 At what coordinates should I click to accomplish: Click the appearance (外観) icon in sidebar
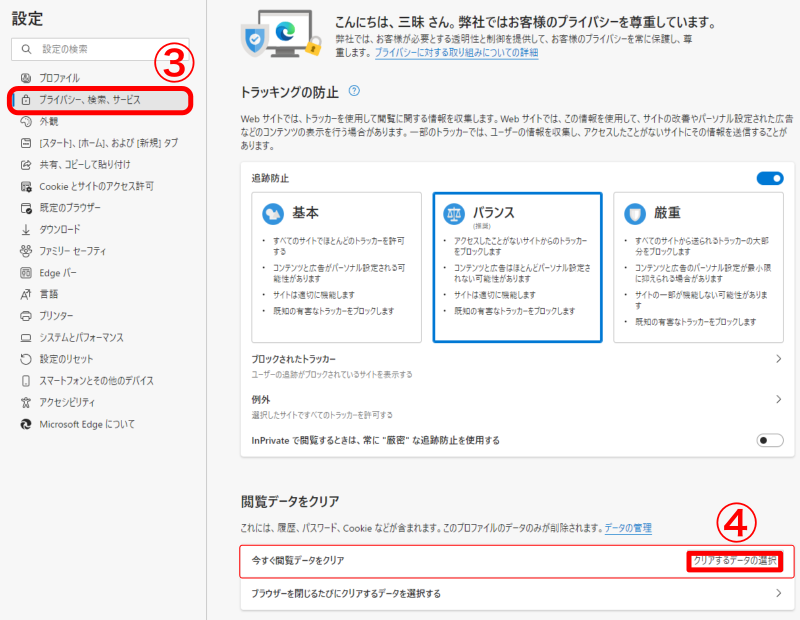[26, 122]
